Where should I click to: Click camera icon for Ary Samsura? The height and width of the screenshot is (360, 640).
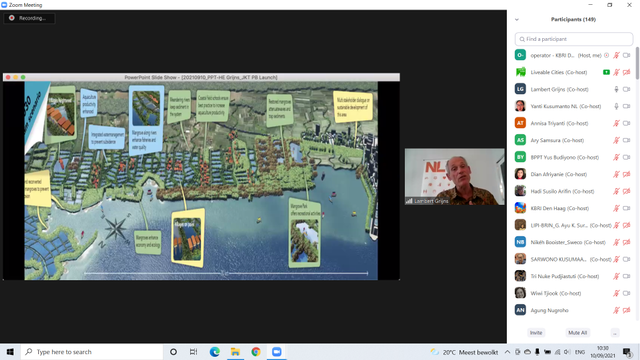pos(627,140)
